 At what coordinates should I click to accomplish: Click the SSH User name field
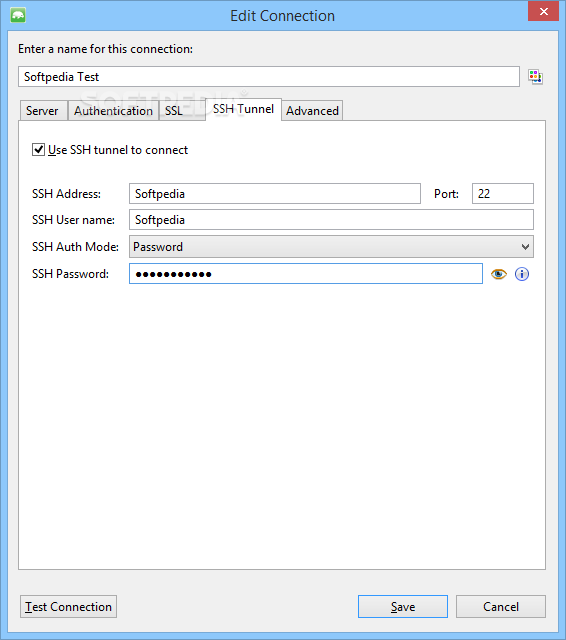click(331, 220)
